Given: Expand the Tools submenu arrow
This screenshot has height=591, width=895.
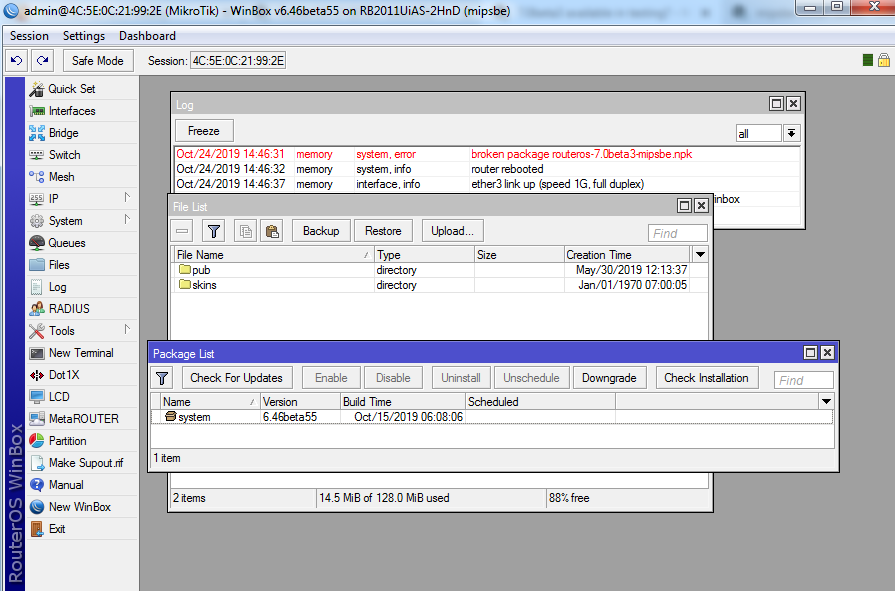Looking at the screenshot, I should (127, 329).
